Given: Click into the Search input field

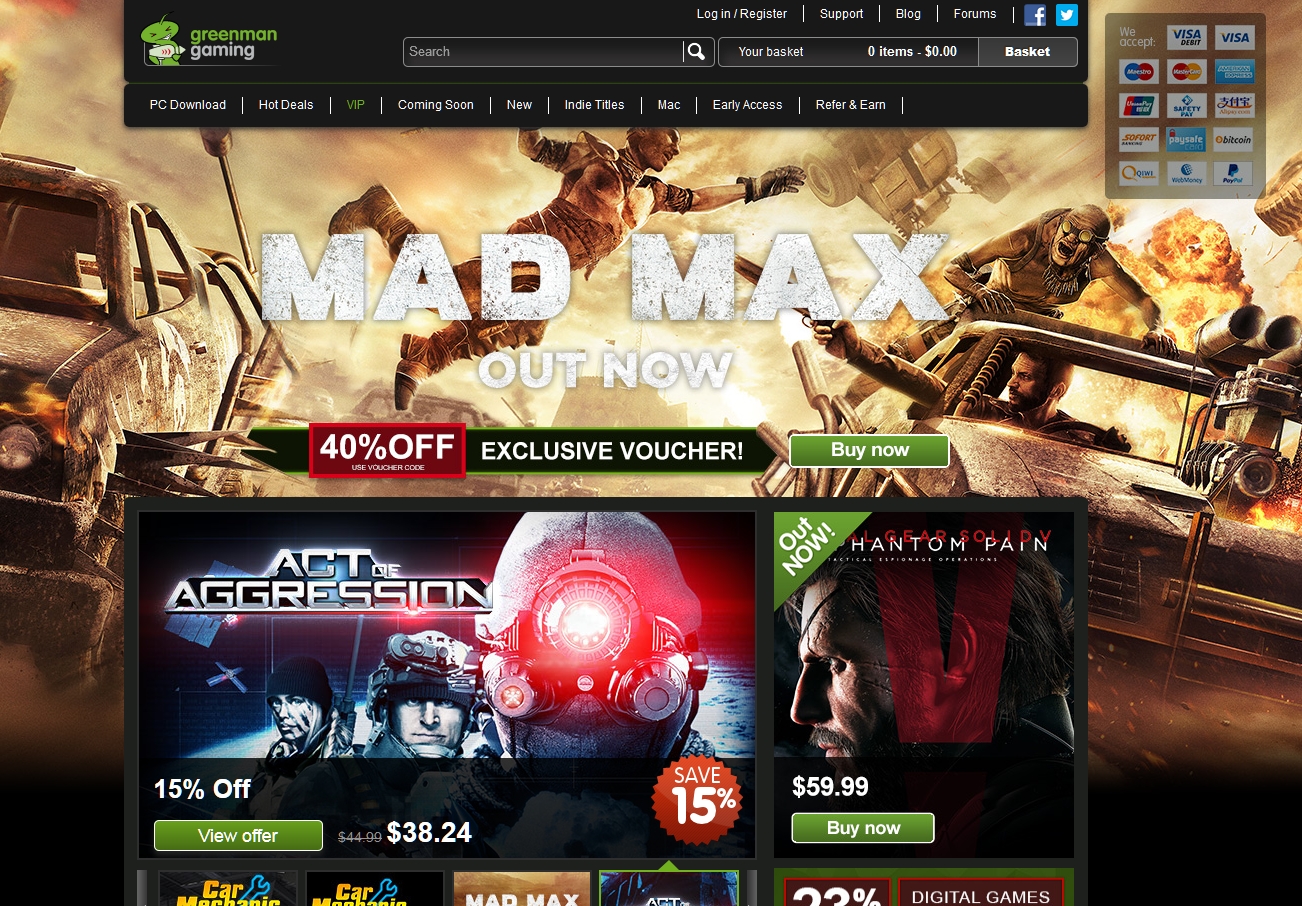Looking at the screenshot, I should [x=544, y=52].
